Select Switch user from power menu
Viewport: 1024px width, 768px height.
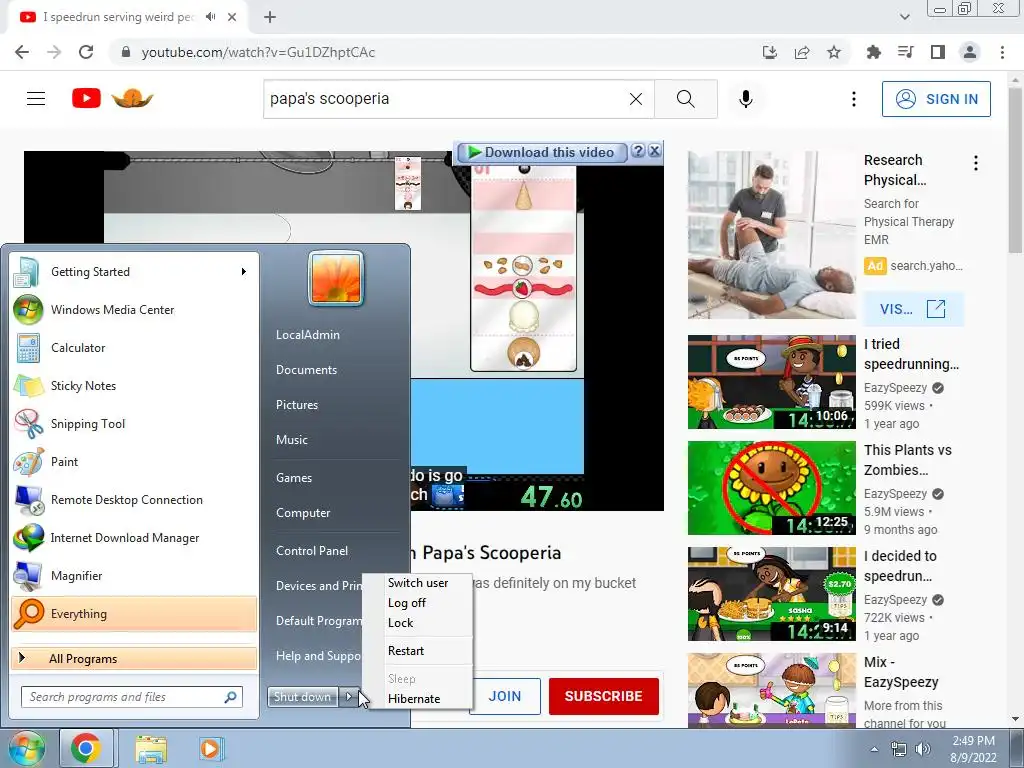point(418,583)
